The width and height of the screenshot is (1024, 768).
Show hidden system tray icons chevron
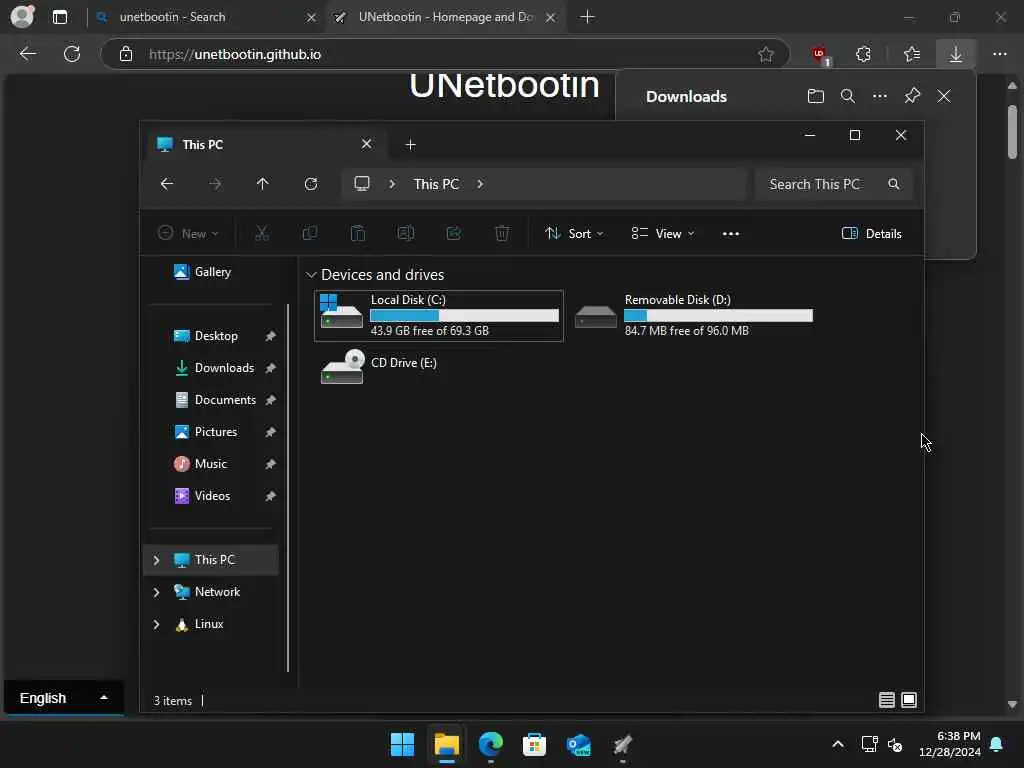tap(838, 744)
